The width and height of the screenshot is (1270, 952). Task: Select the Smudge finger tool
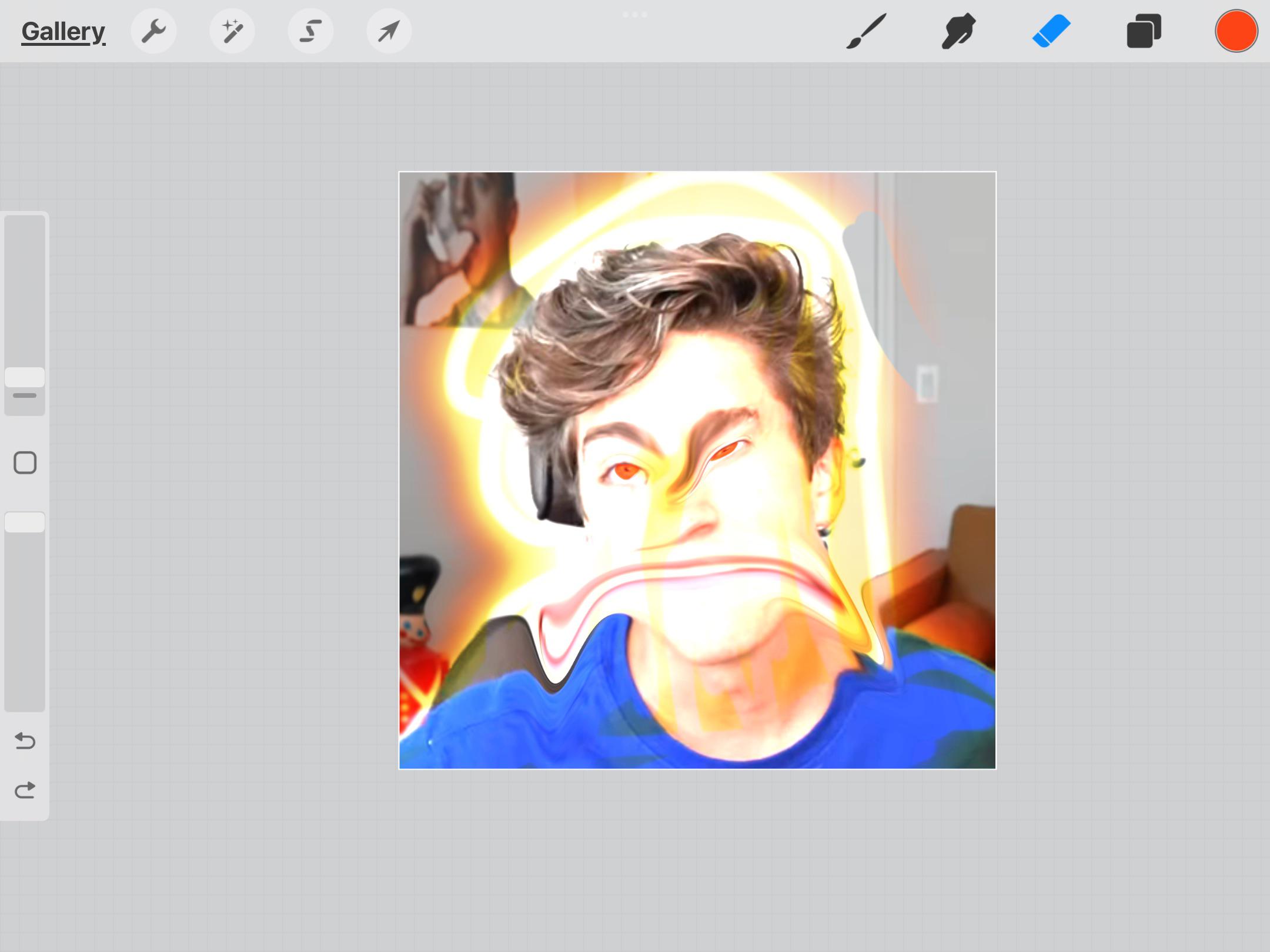click(x=958, y=31)
